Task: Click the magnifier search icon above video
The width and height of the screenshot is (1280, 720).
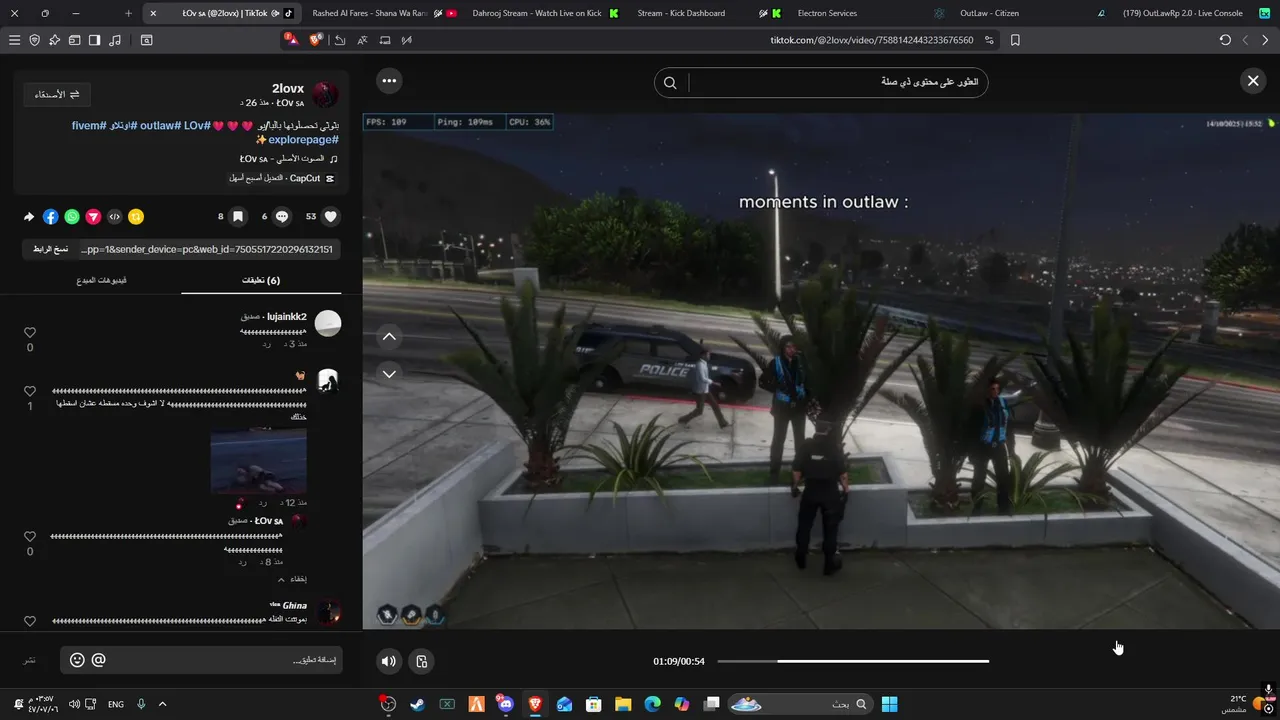Action: click(670, 83)
